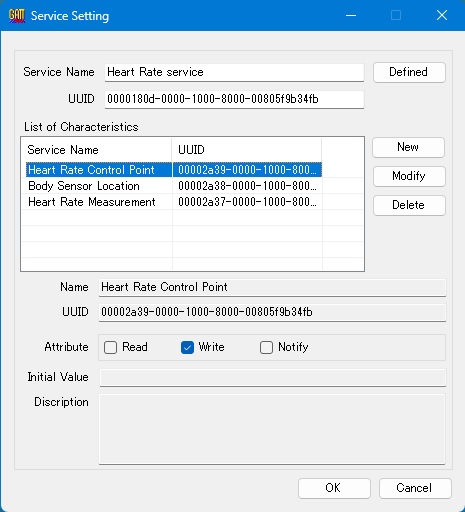Focus the Service Name text field
The image size is (465, 512).
234,72
